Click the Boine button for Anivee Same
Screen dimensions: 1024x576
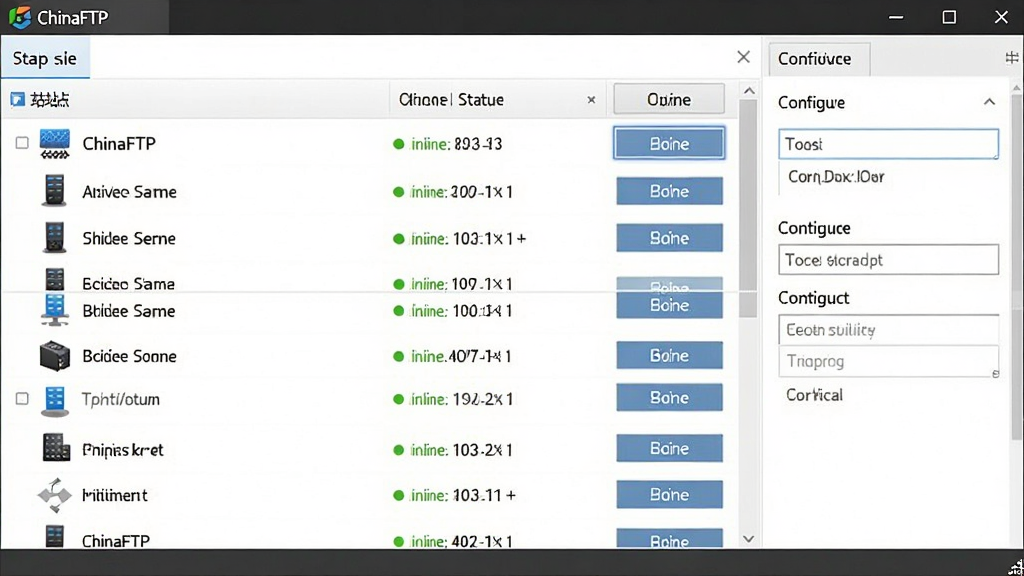coord(669,191)
